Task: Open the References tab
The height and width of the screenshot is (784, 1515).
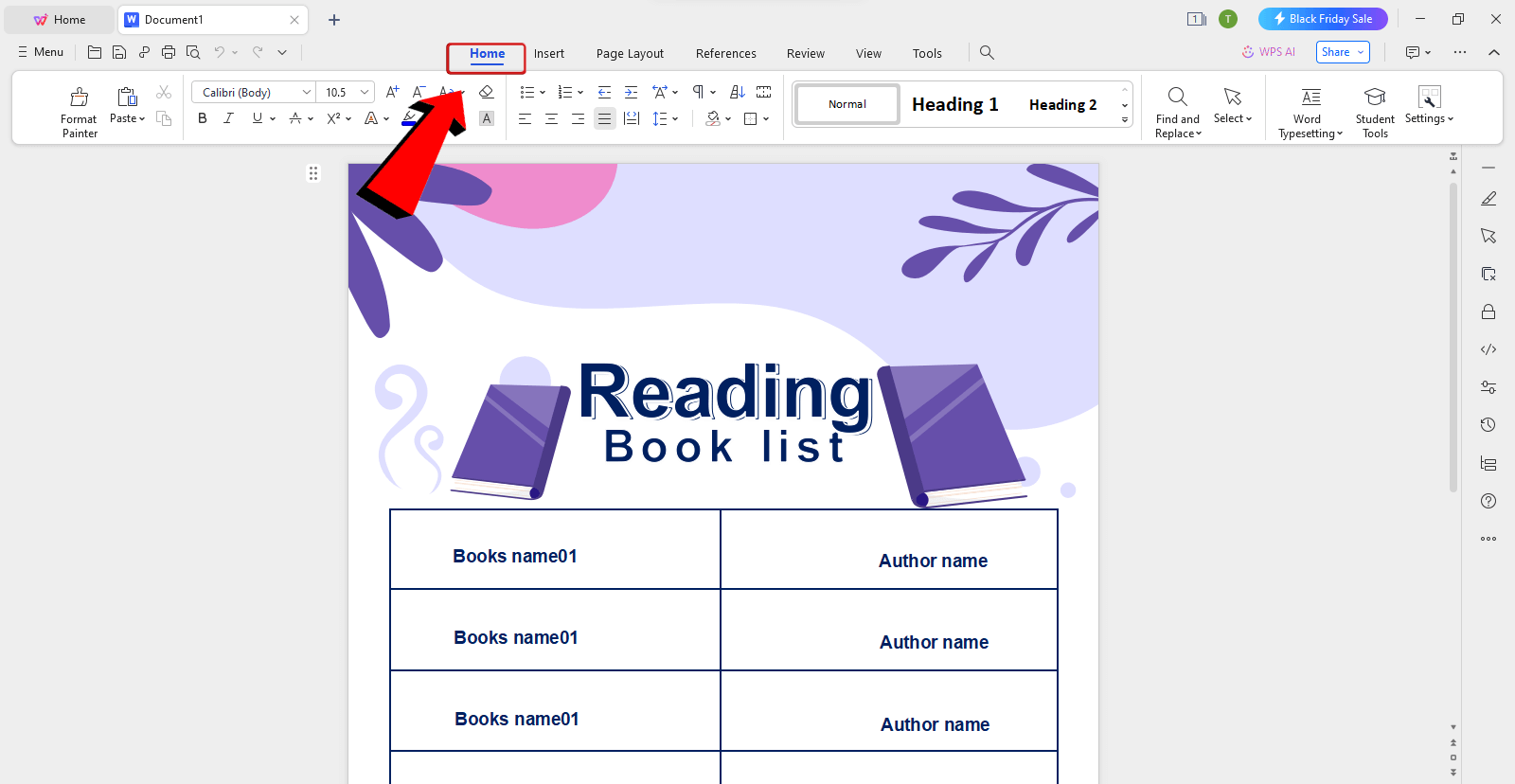Action: point(726,54)
